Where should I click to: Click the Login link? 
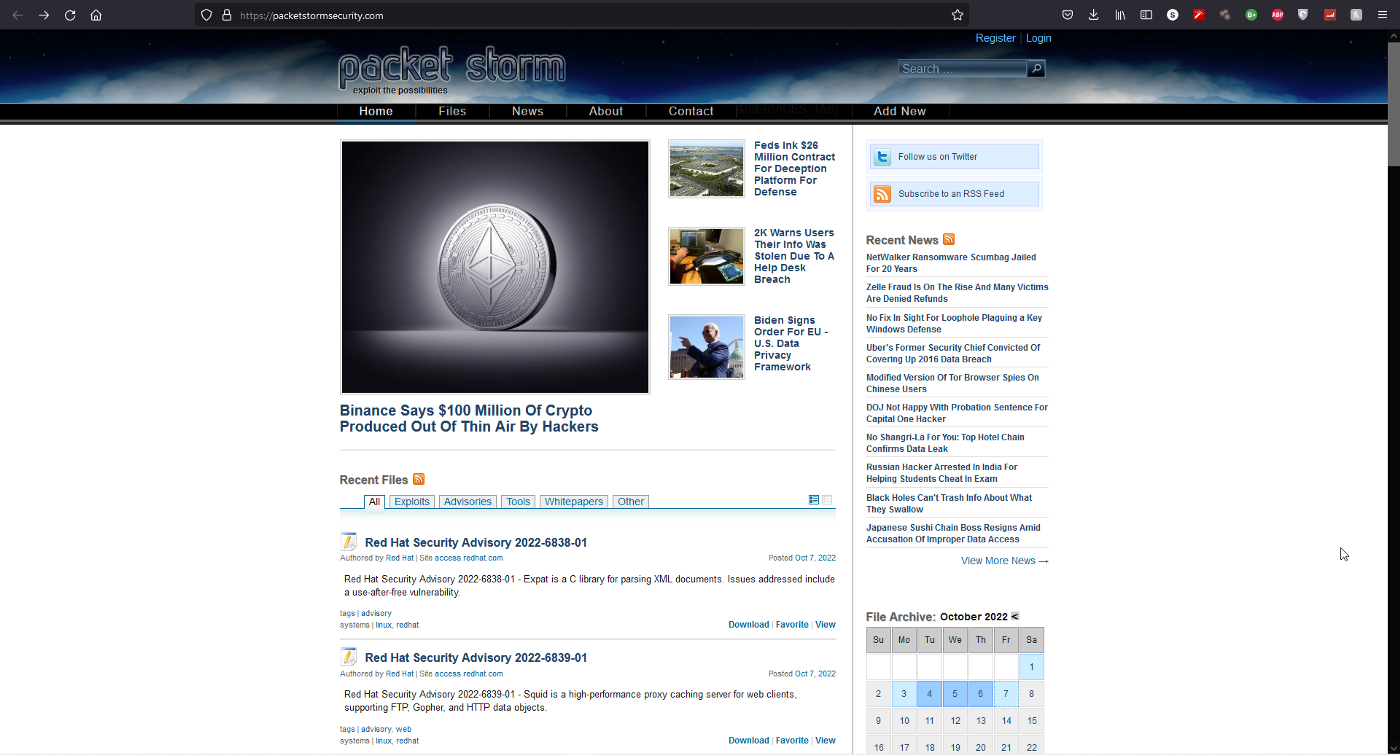pos(1039,38)
